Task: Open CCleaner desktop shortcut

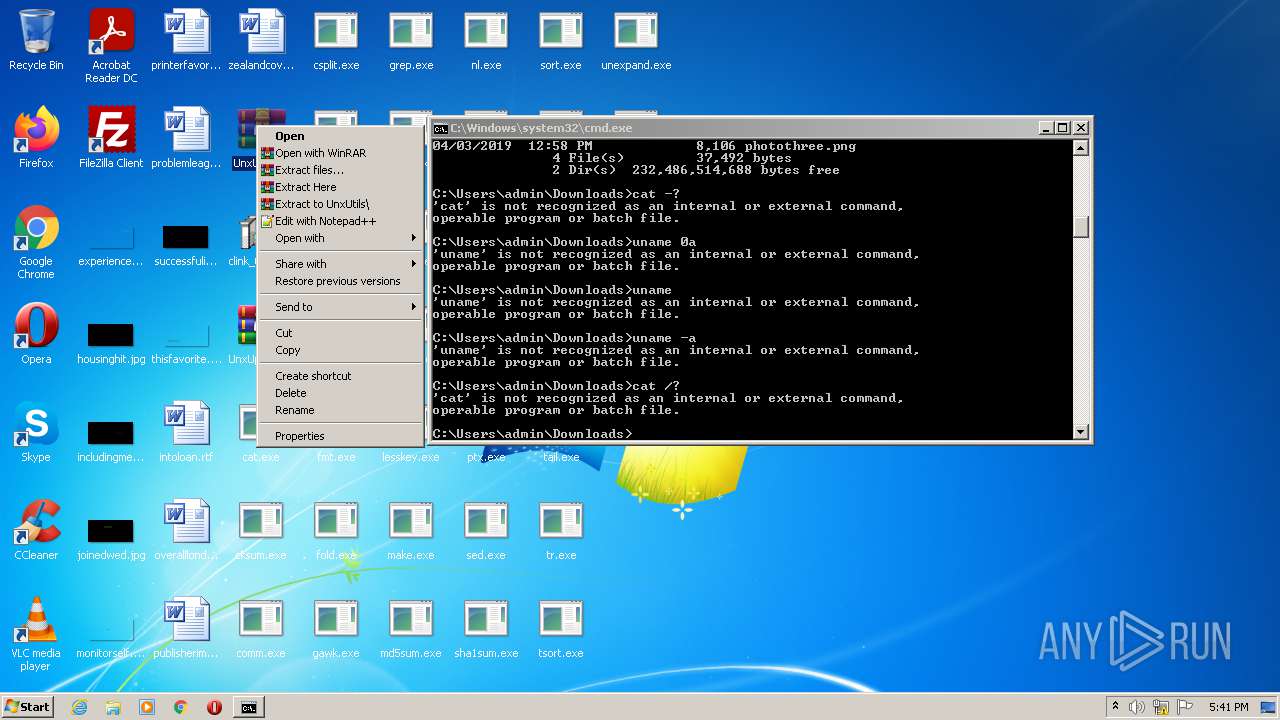Action: (x=36, y=530)
